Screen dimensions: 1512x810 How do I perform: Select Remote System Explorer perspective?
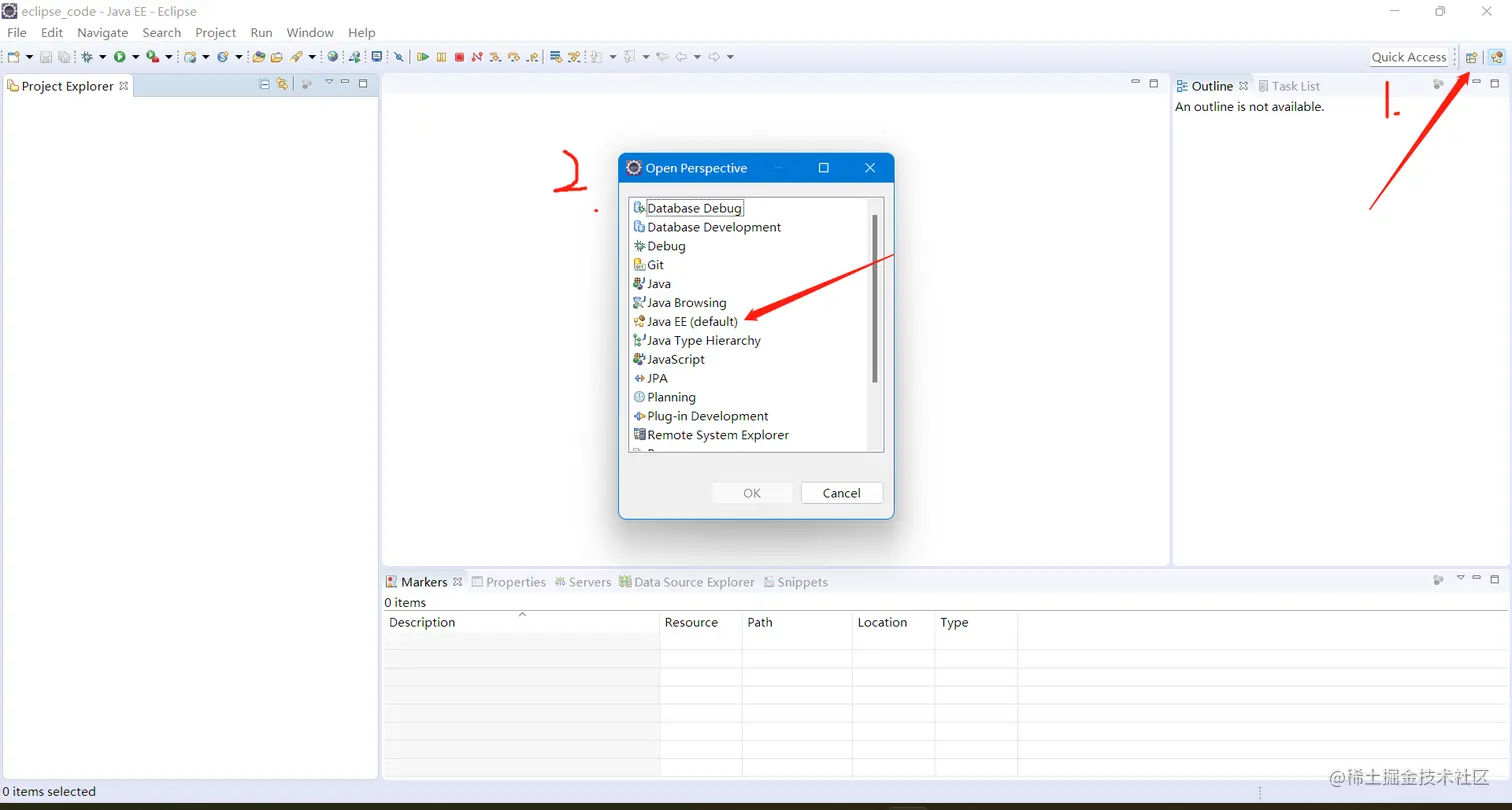(x=711, y=436)
